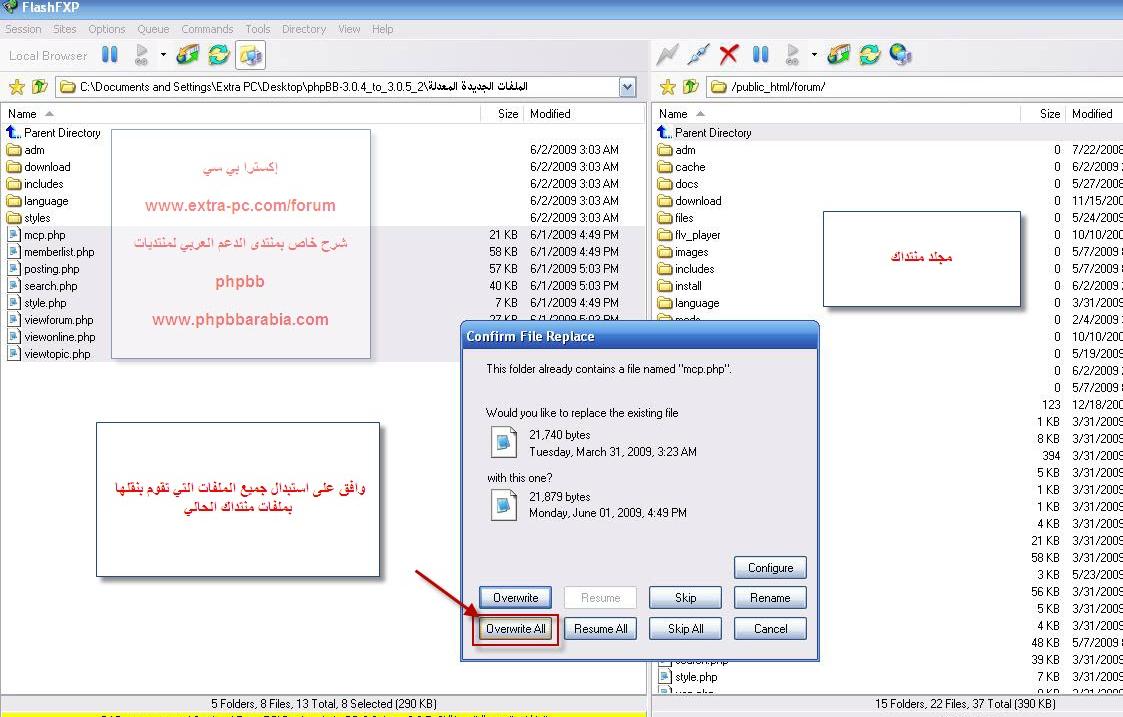Select viewonline.php in the local pane

click(51, 337)
